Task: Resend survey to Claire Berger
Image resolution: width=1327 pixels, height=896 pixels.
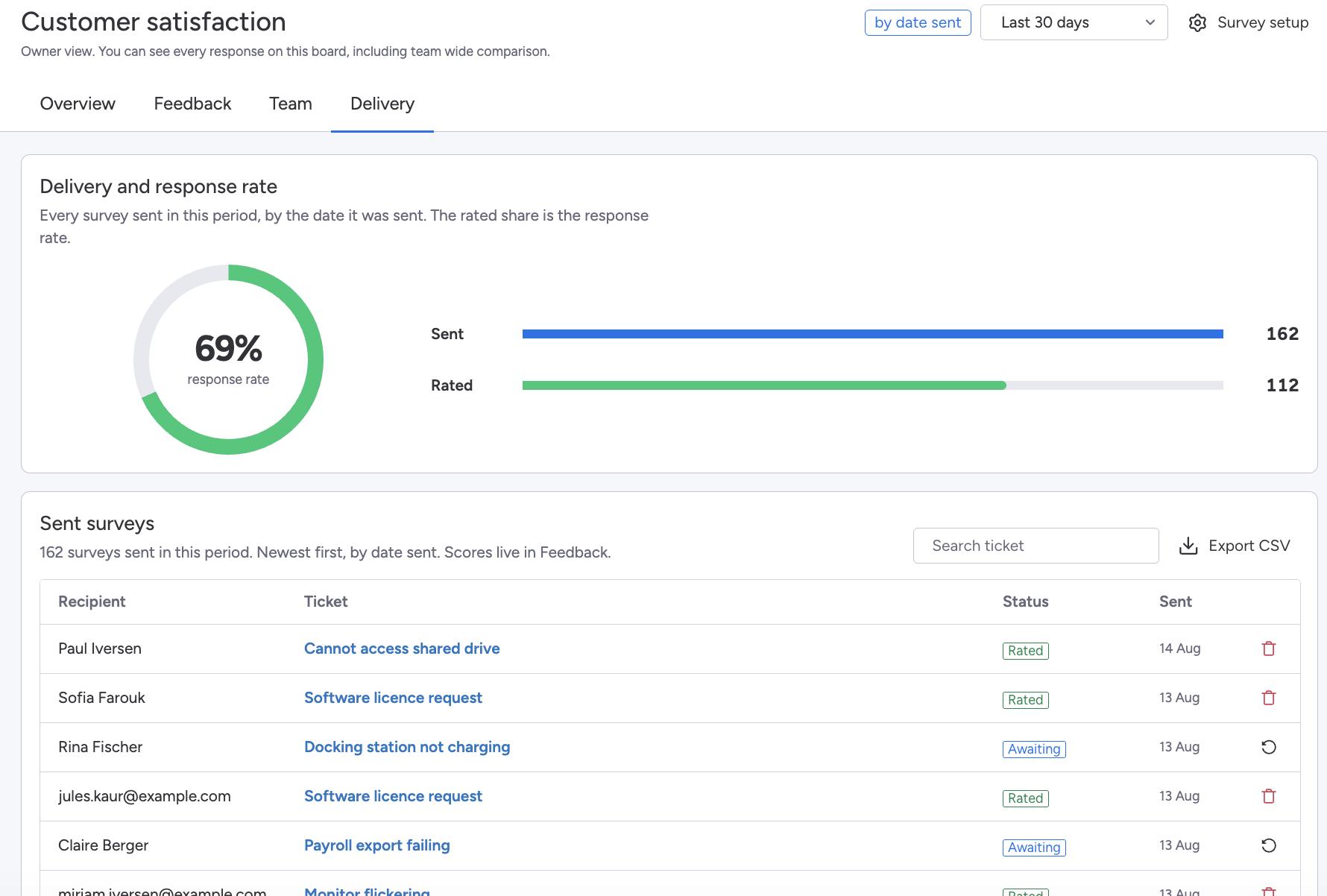Action: click(x=1269, y=845)
